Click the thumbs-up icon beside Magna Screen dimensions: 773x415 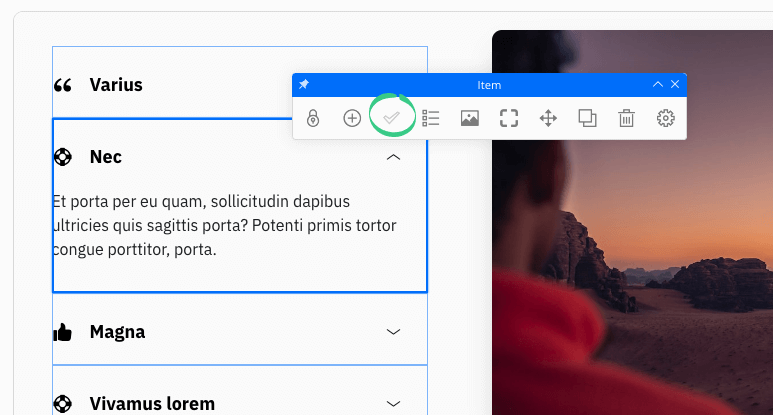click(x=63, y=332)
